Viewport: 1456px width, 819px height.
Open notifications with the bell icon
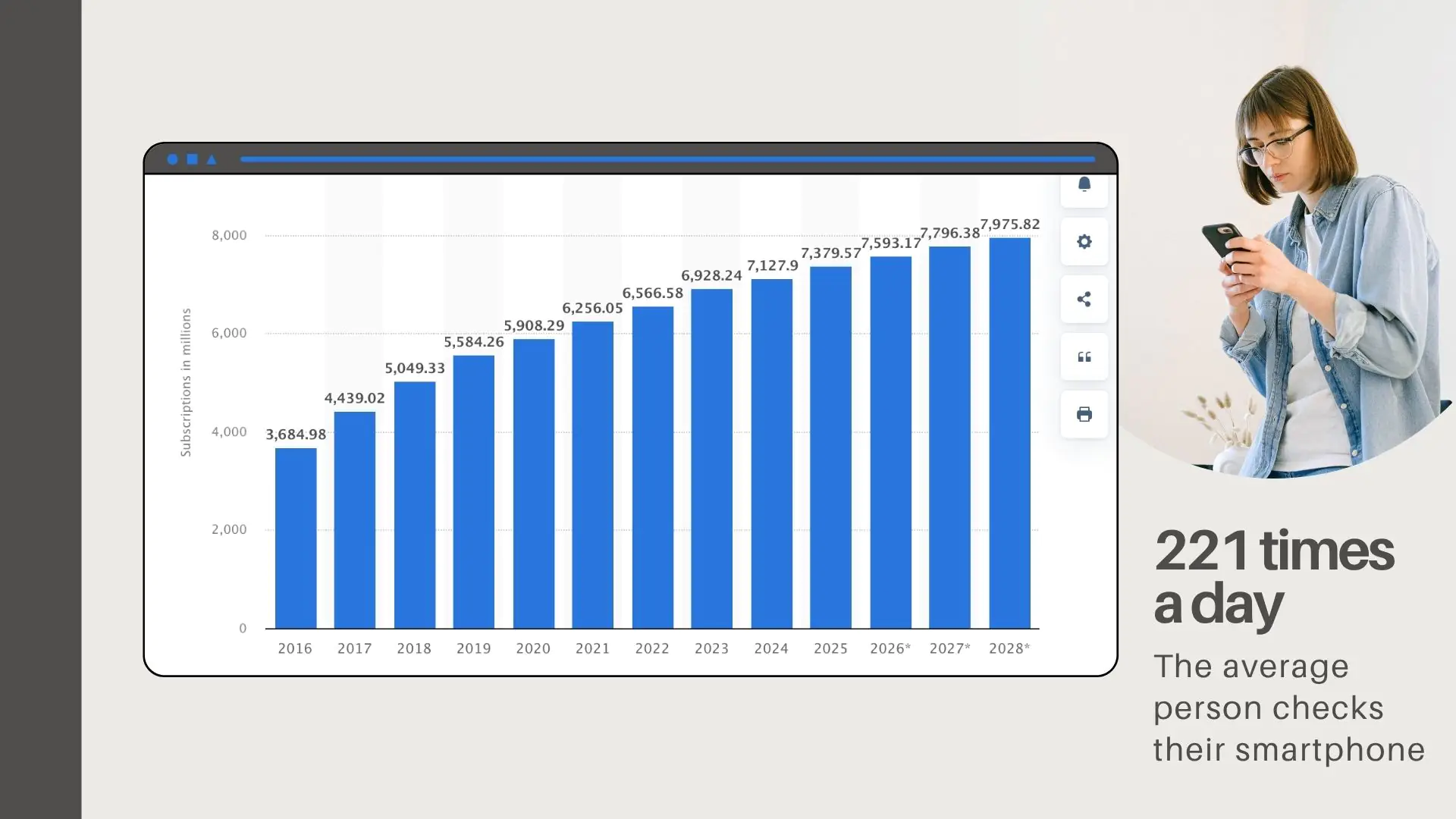(x=1084, y=186)
